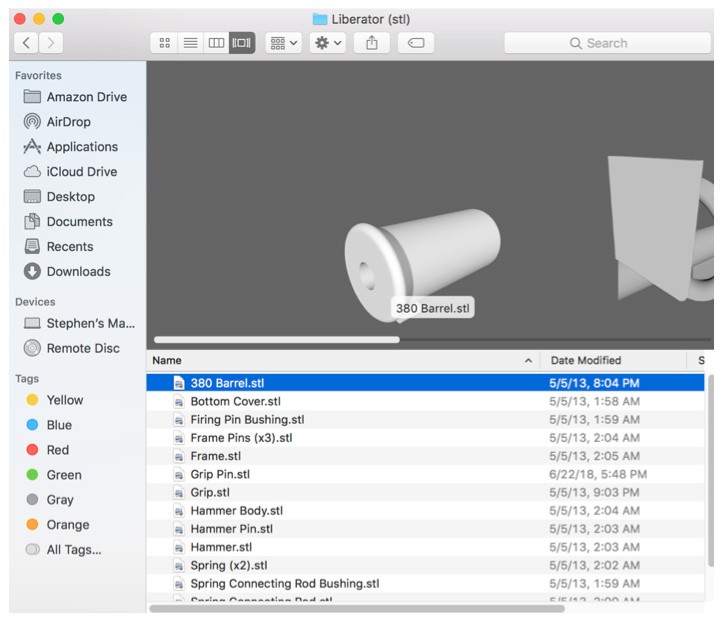Viewport: 723px width, 622px height.
Task: Click the Grip.stl file icon
Action: [x=179, y=492]
